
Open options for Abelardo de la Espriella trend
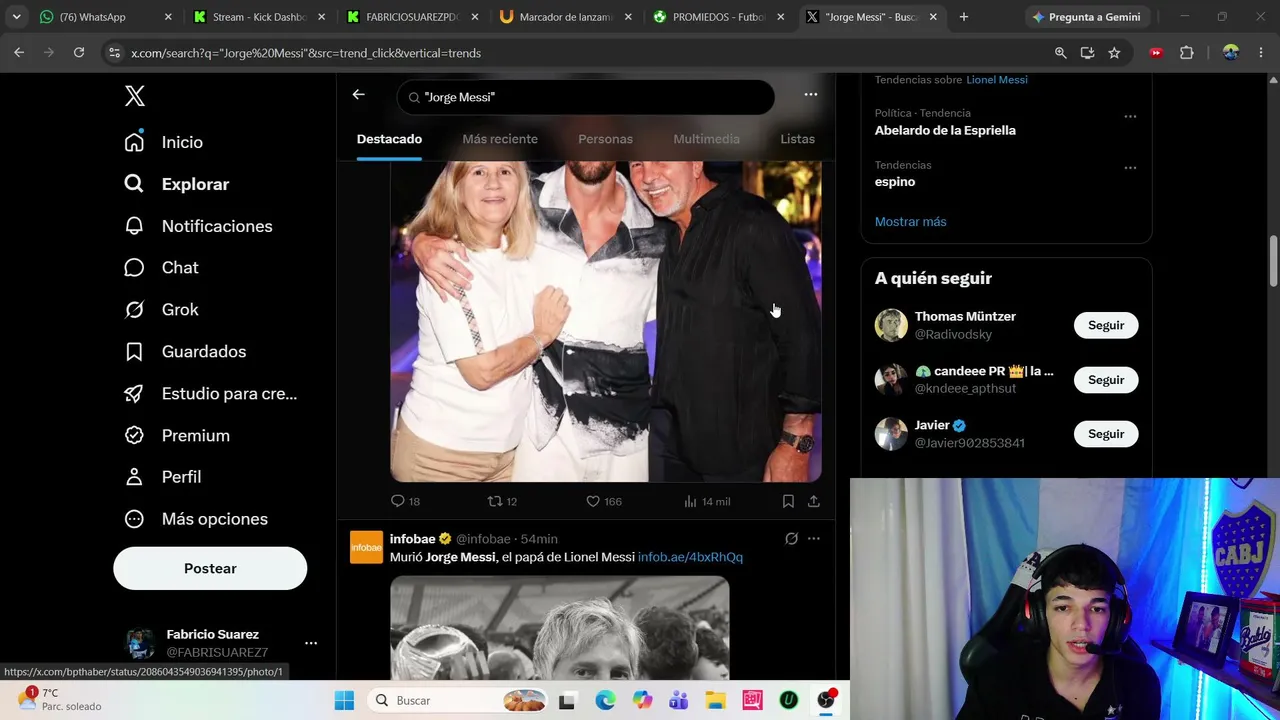point(1130,116)
